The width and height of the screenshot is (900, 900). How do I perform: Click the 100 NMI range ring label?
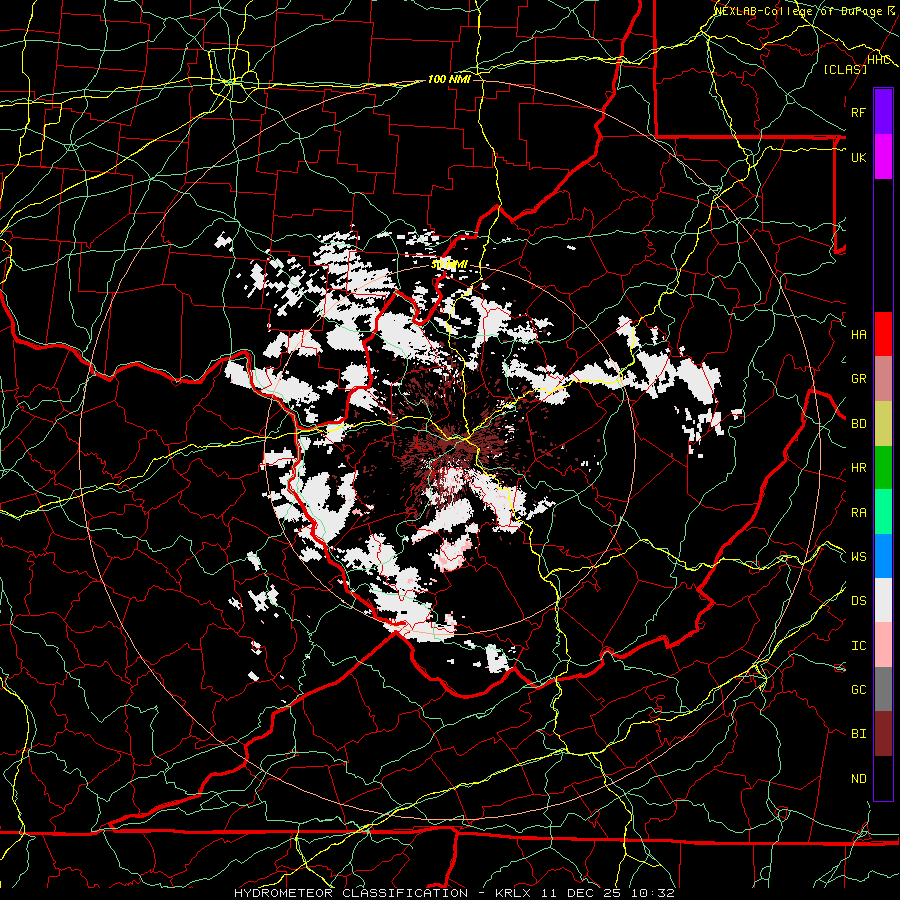coord(449,79)
